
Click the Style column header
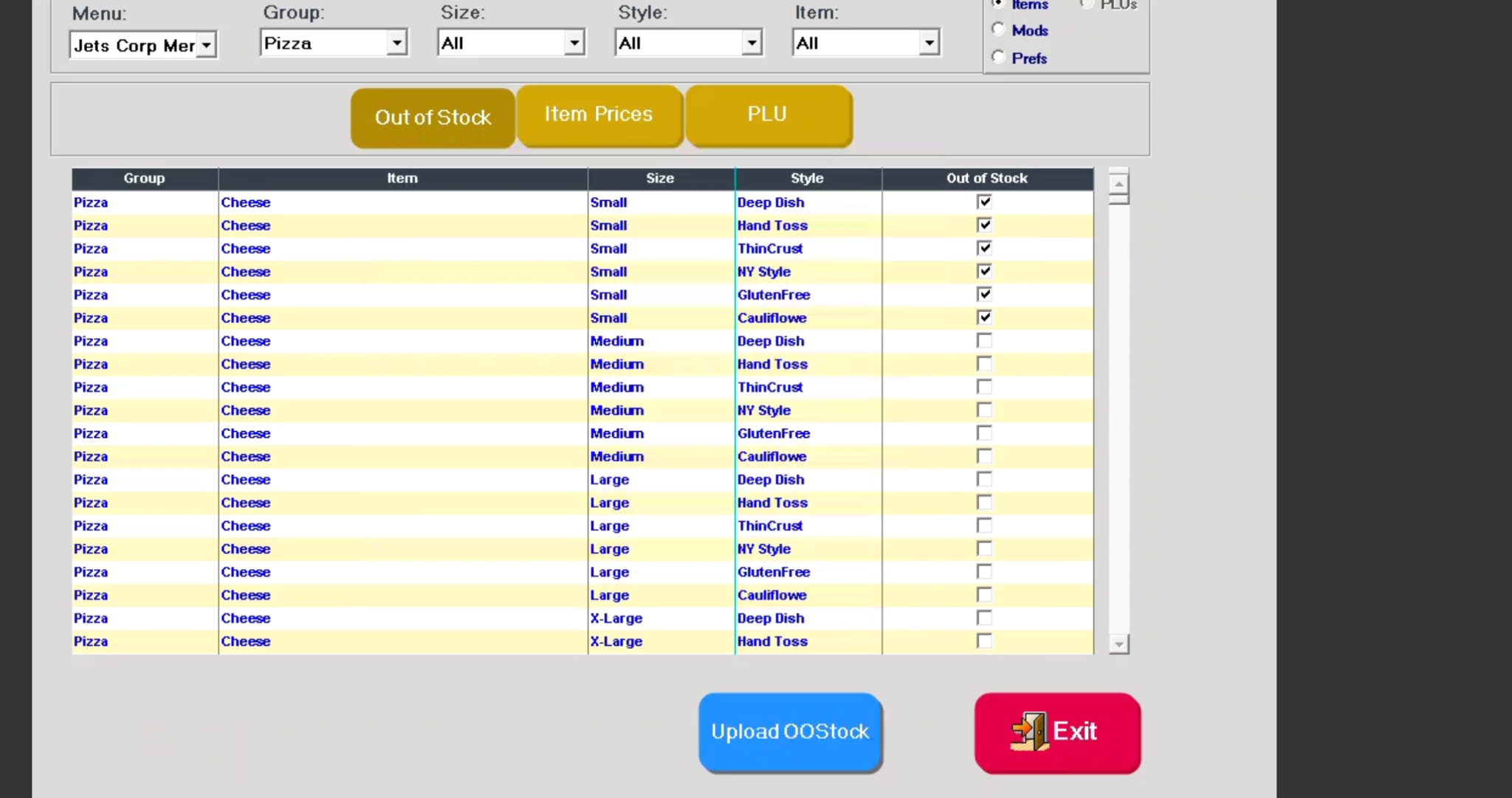pos(807,178)
